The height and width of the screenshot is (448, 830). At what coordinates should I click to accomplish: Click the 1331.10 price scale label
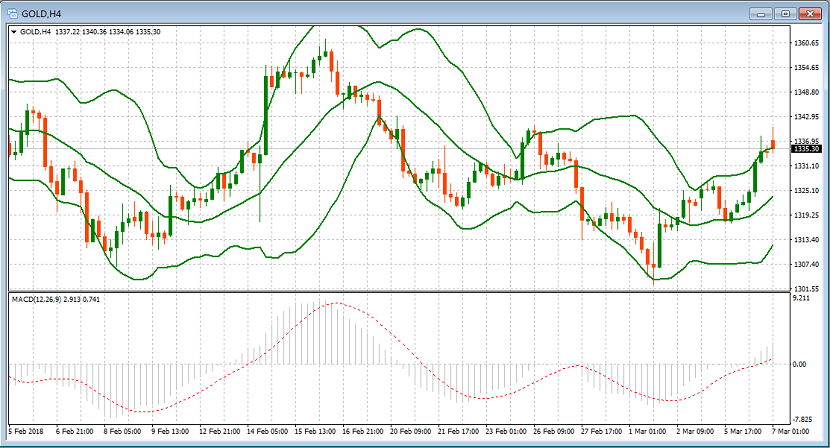click(807, 166)
